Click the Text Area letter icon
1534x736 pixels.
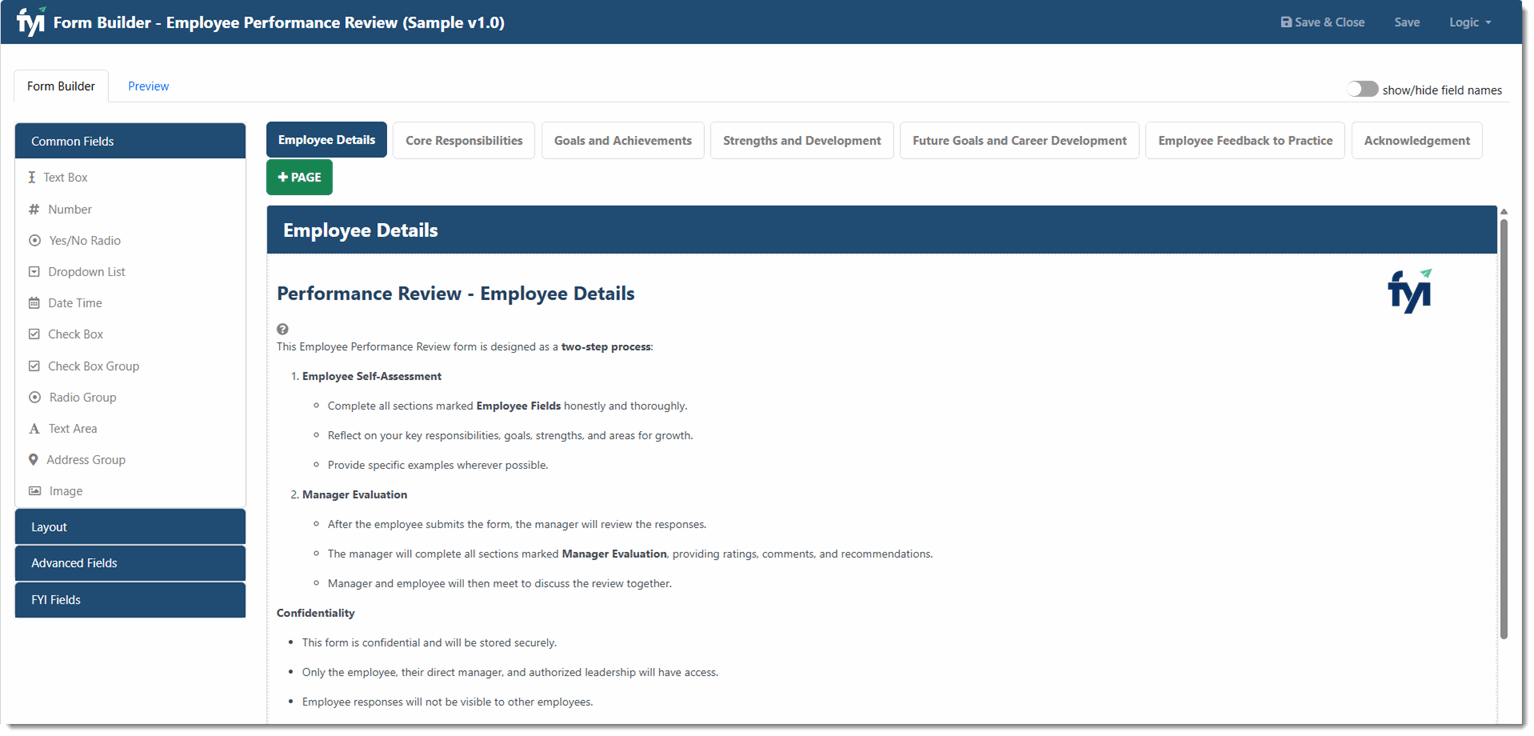click(34, 429)
